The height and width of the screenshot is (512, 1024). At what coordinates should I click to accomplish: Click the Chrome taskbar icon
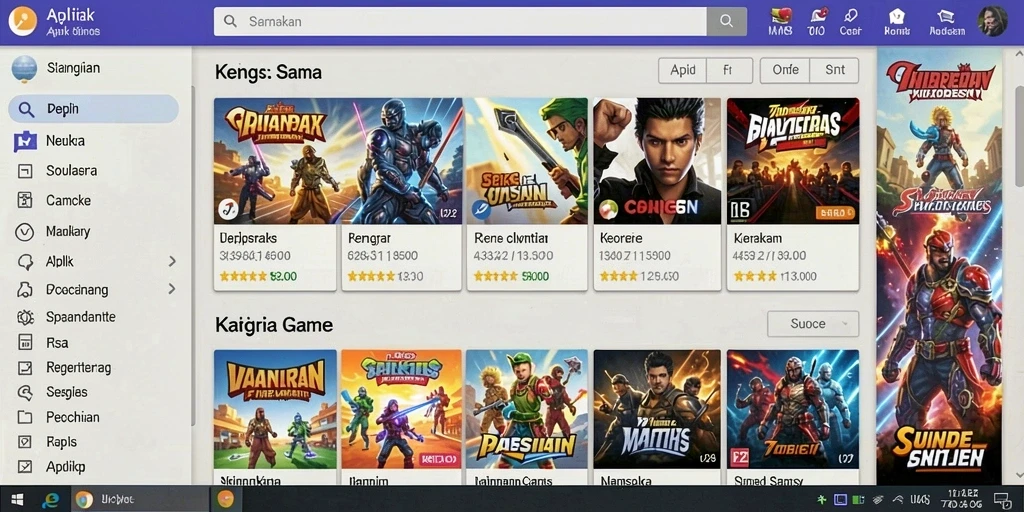tap(84, 500)
